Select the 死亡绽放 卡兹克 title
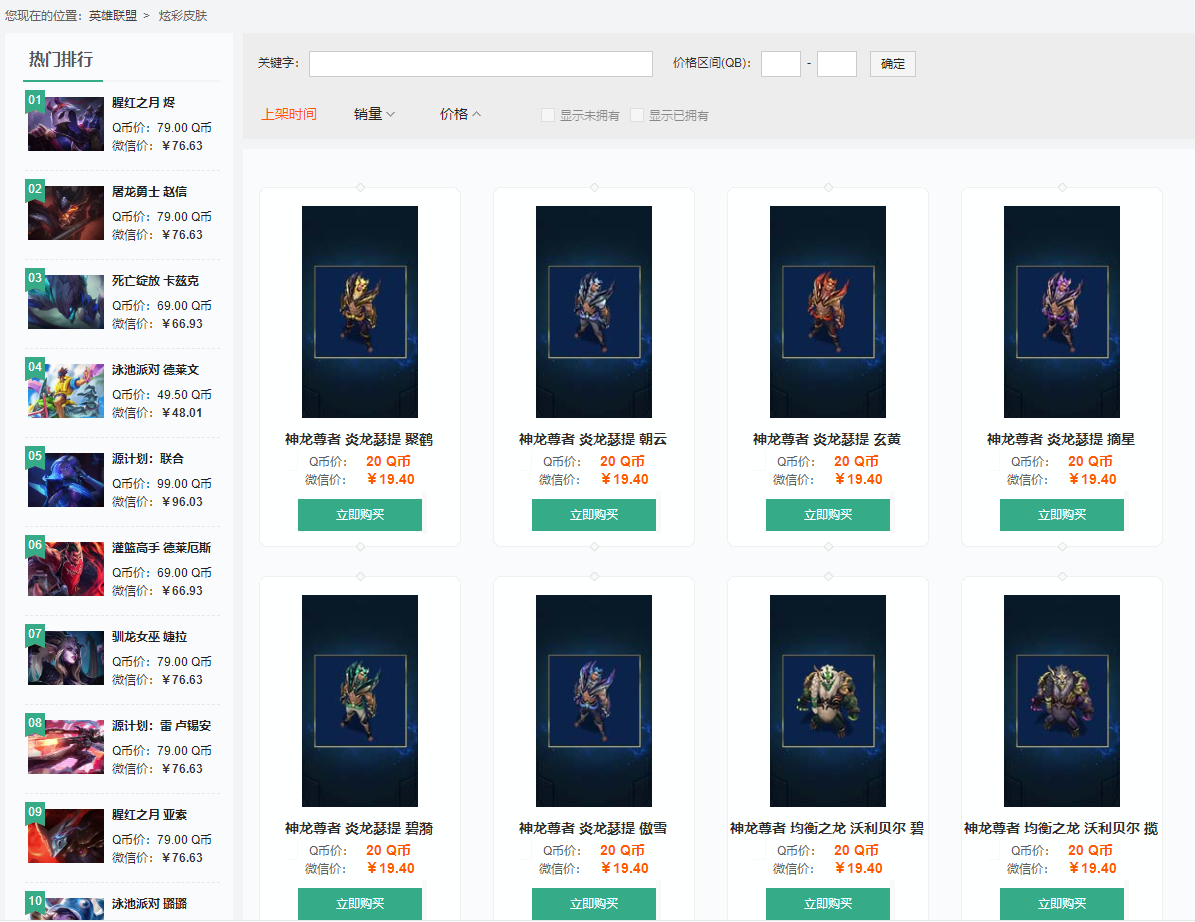1195x922 pixels. click(x=155, y=281)
